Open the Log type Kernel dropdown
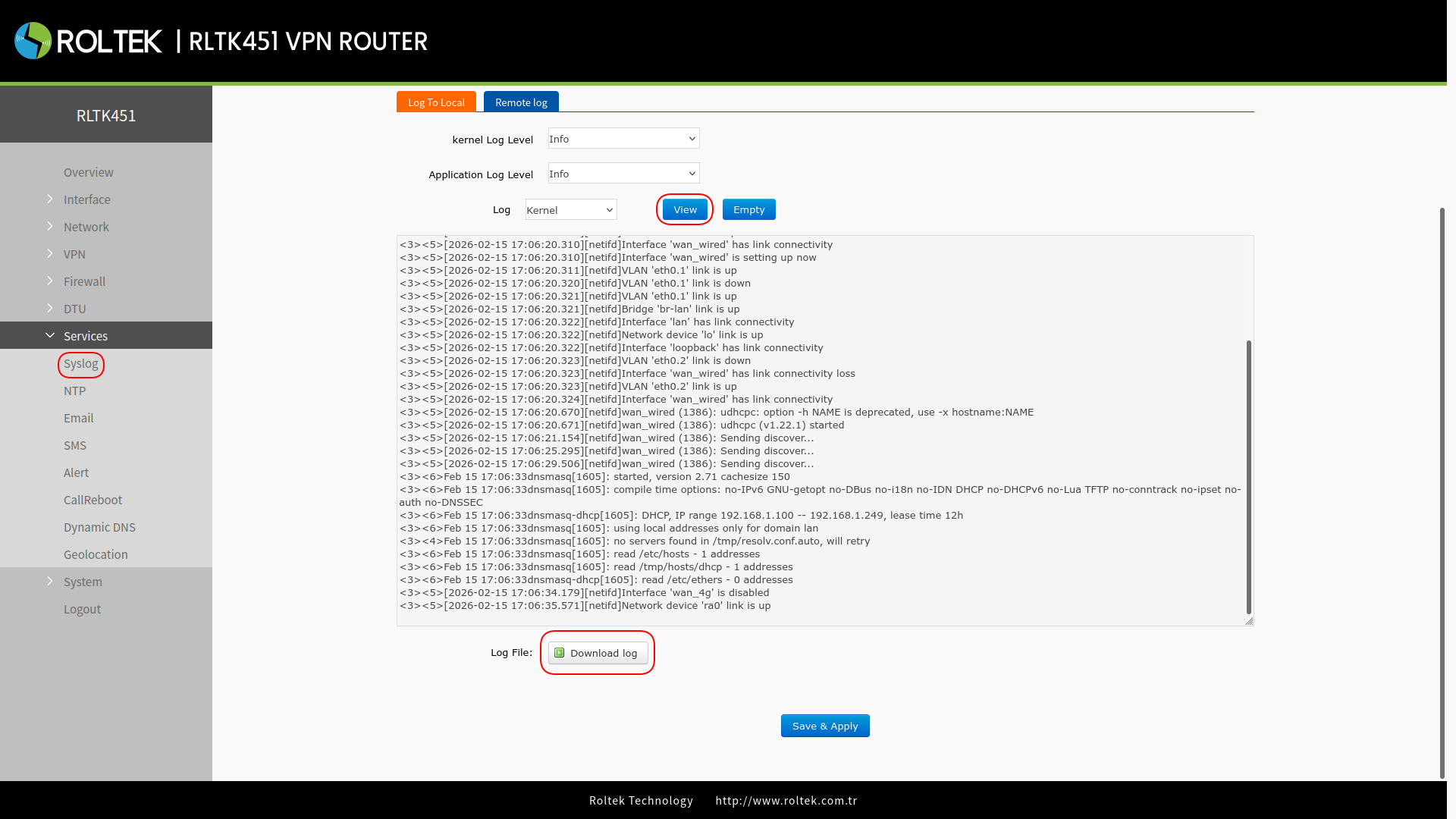This screenshot has height=819, width=1456. [x=570, y=210]
